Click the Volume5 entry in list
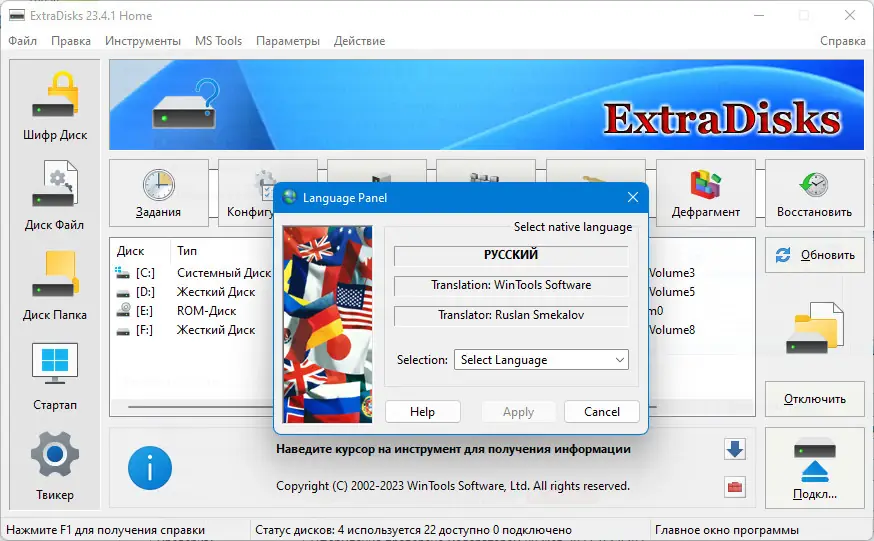The image size is (874, 541). pyautogui.click(x=672, y=292)
